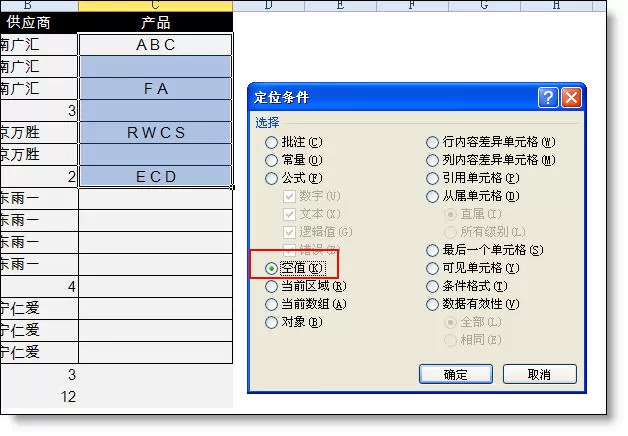This screenshot has height=436, width=628.
Task: Click the 确定 button
Action: [x=456, y=374]
